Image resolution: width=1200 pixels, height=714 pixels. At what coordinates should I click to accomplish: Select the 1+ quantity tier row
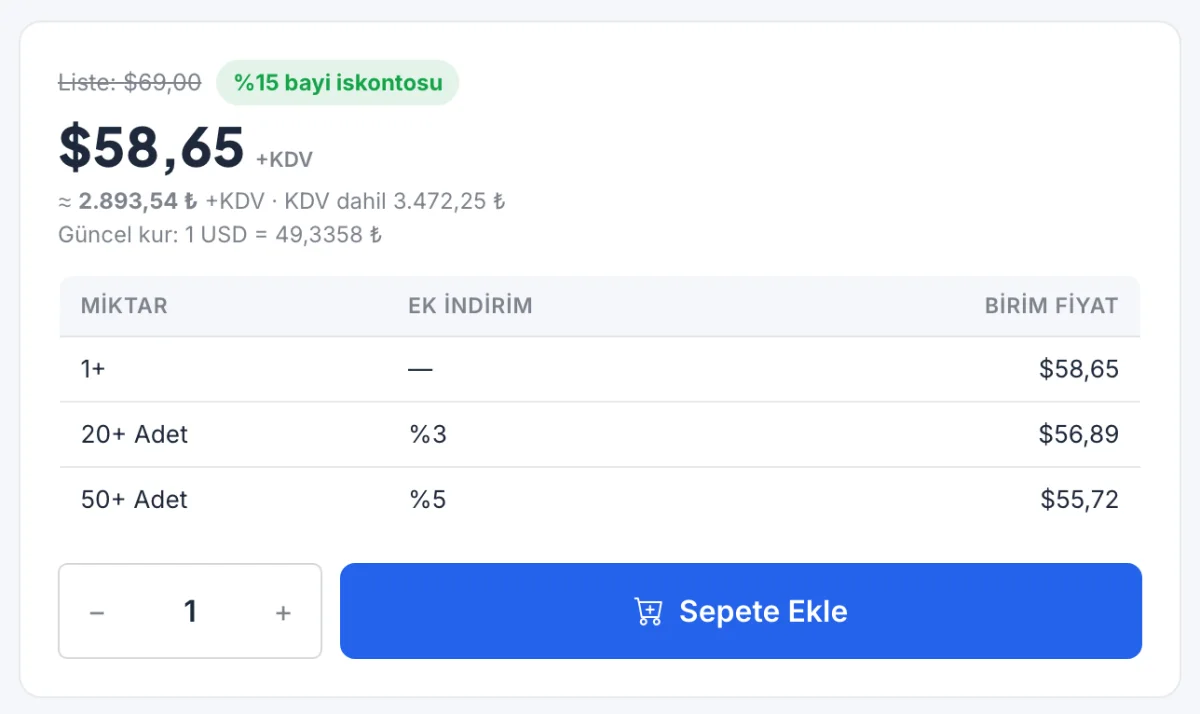[x=600, y=369]
